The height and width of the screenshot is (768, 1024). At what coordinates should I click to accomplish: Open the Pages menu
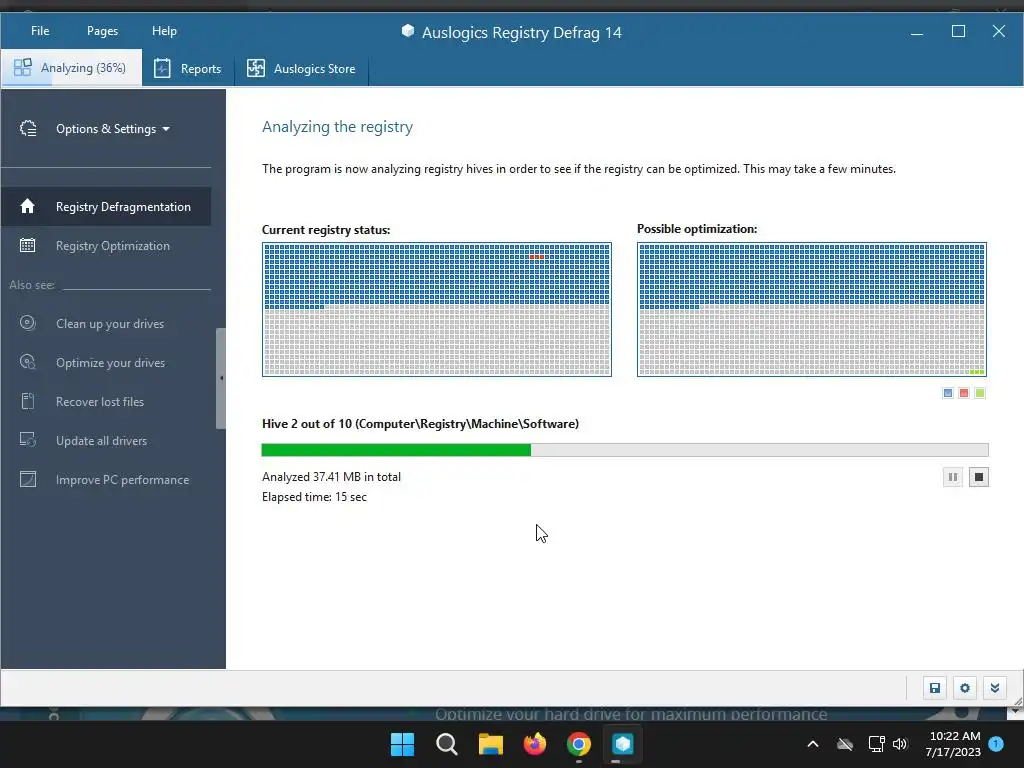click(x=102, y=31)
